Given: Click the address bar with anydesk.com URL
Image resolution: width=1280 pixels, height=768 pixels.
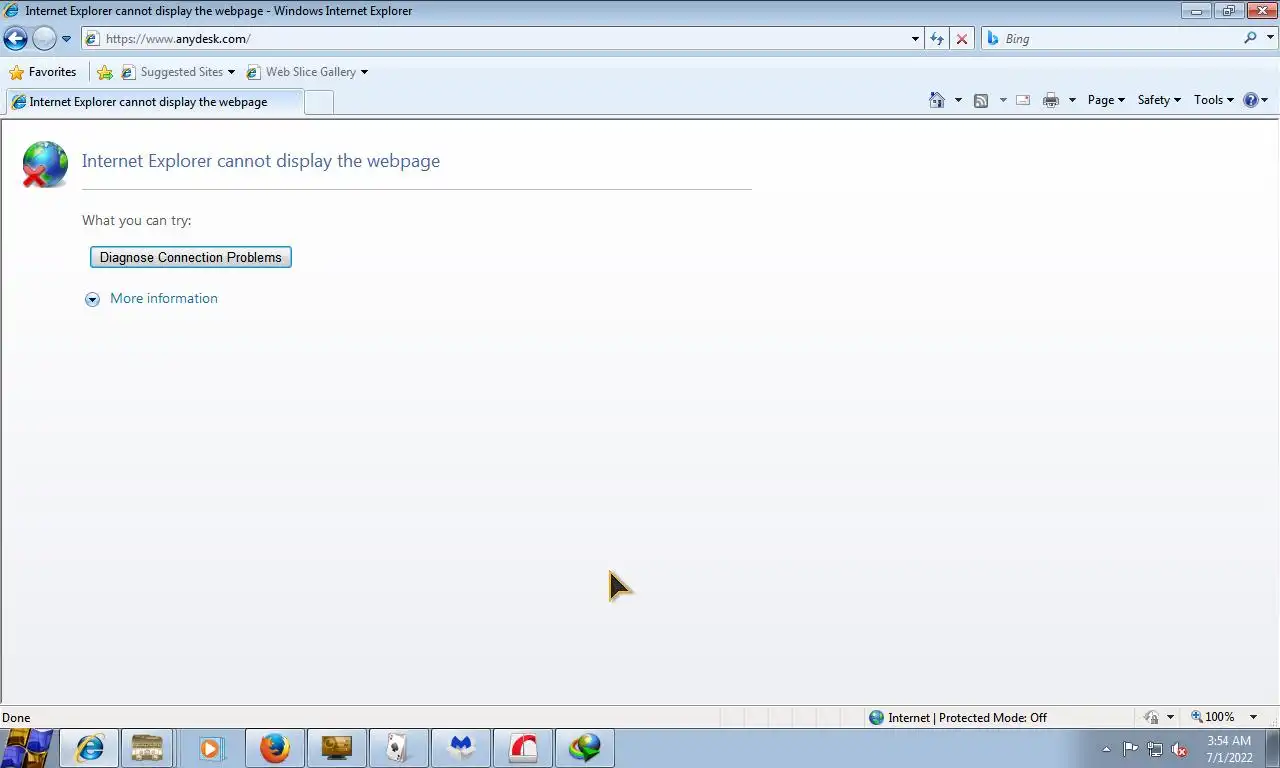Looking at the screenshot, I should [x=495, y=39].
